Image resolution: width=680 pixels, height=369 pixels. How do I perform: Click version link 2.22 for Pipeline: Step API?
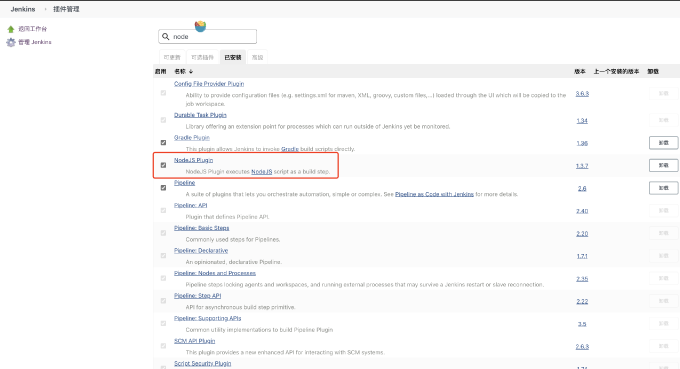(582, 301)
